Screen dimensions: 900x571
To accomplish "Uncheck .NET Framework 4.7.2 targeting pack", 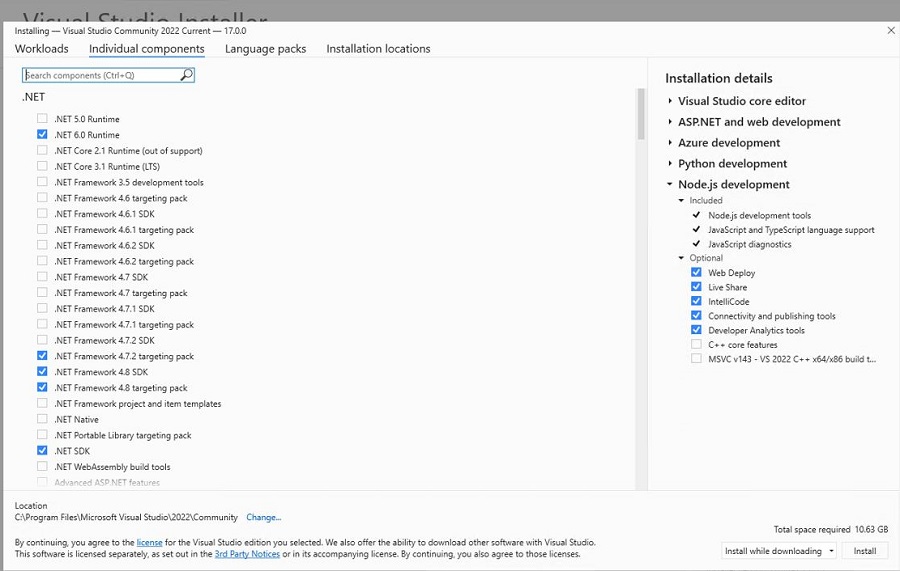I will pos(42,356).
